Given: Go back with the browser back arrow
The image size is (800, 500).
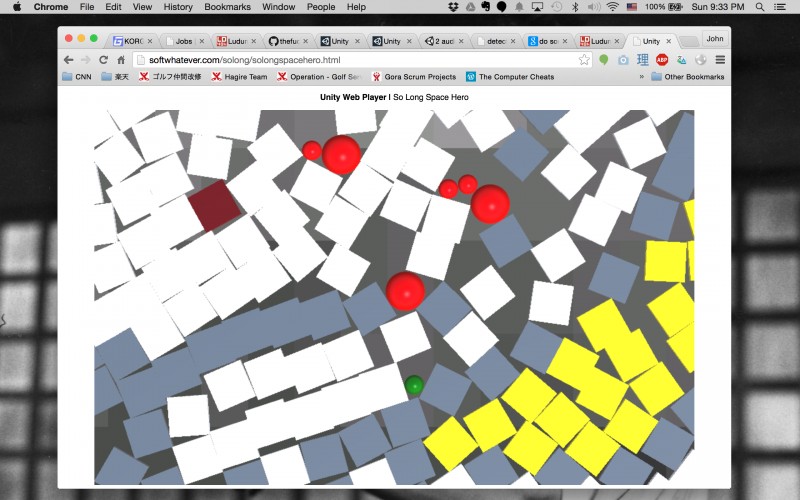Looking at the screenshot, I should 68,60.
